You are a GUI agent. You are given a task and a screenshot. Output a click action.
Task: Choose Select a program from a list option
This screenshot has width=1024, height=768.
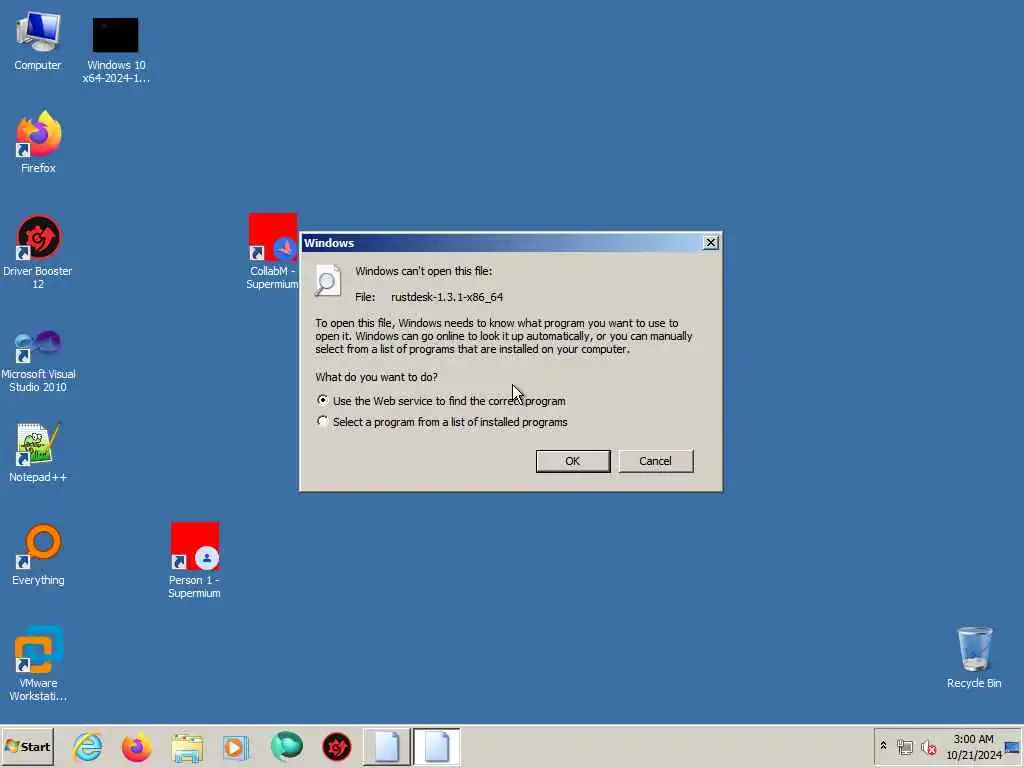tap(323, 421)
